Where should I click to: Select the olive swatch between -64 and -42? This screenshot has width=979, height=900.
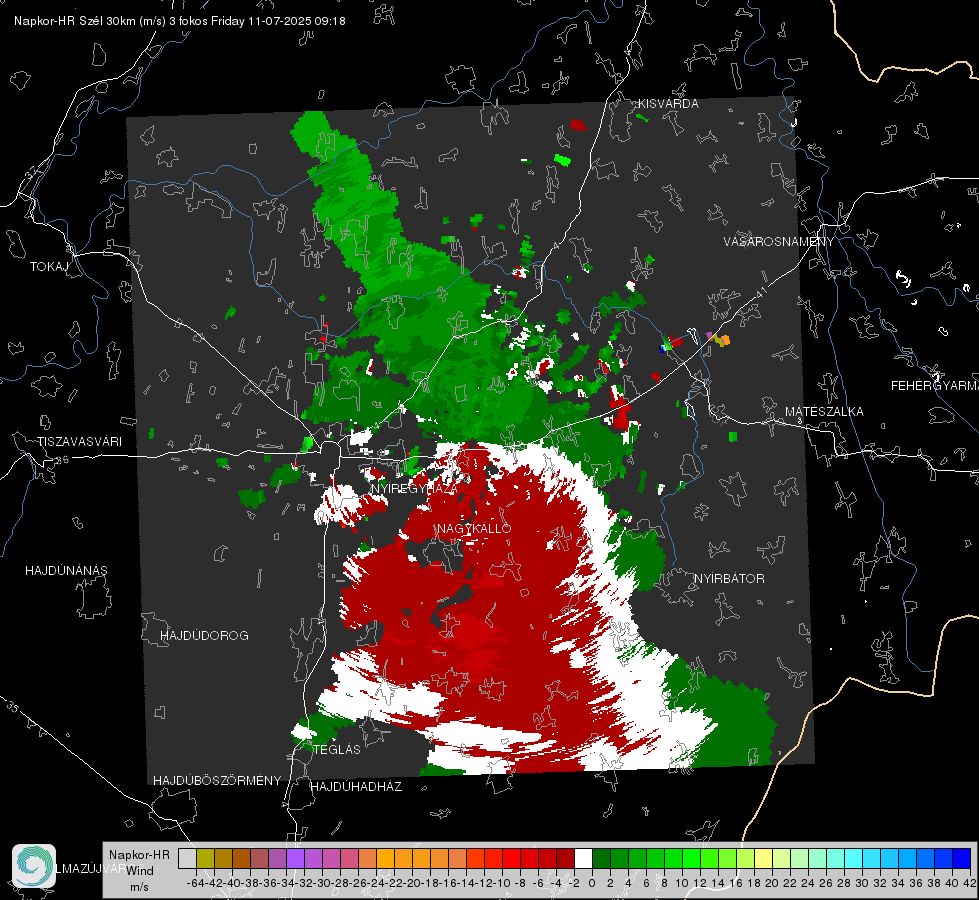(x=205, y=858)
